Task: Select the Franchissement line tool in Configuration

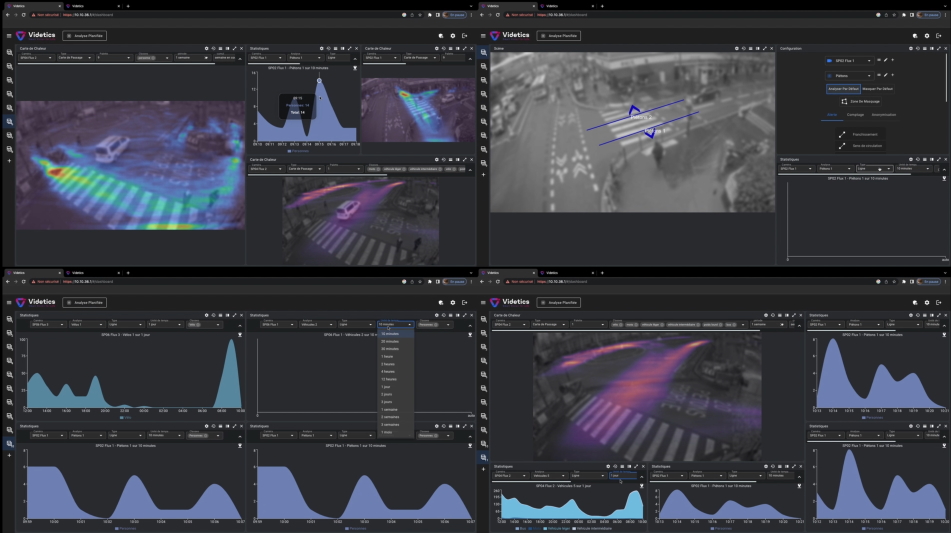Action: pos(859,135)
